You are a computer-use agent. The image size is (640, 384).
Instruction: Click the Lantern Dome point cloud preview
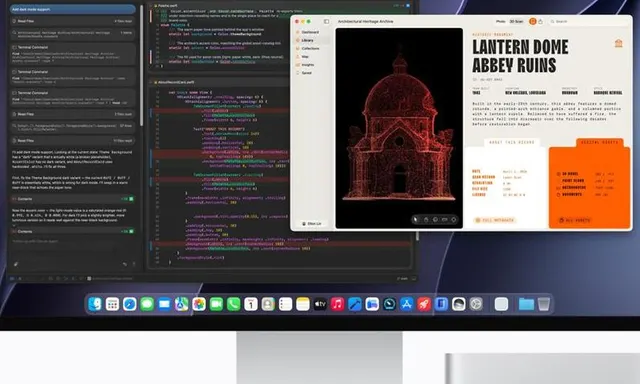point(399,128)
